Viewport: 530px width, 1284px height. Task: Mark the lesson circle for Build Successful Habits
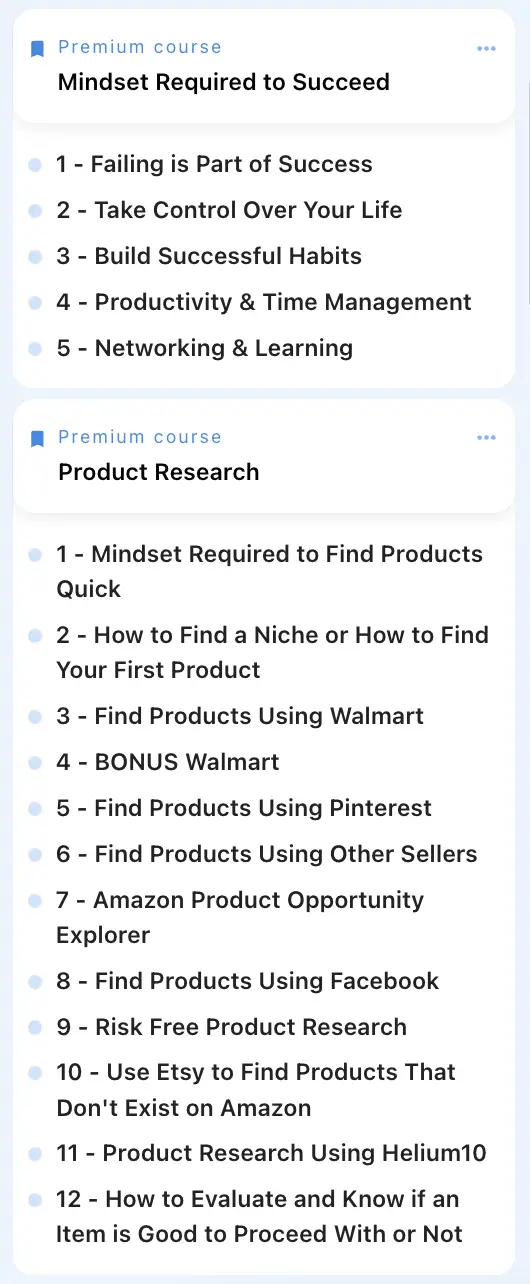(36, 257)
